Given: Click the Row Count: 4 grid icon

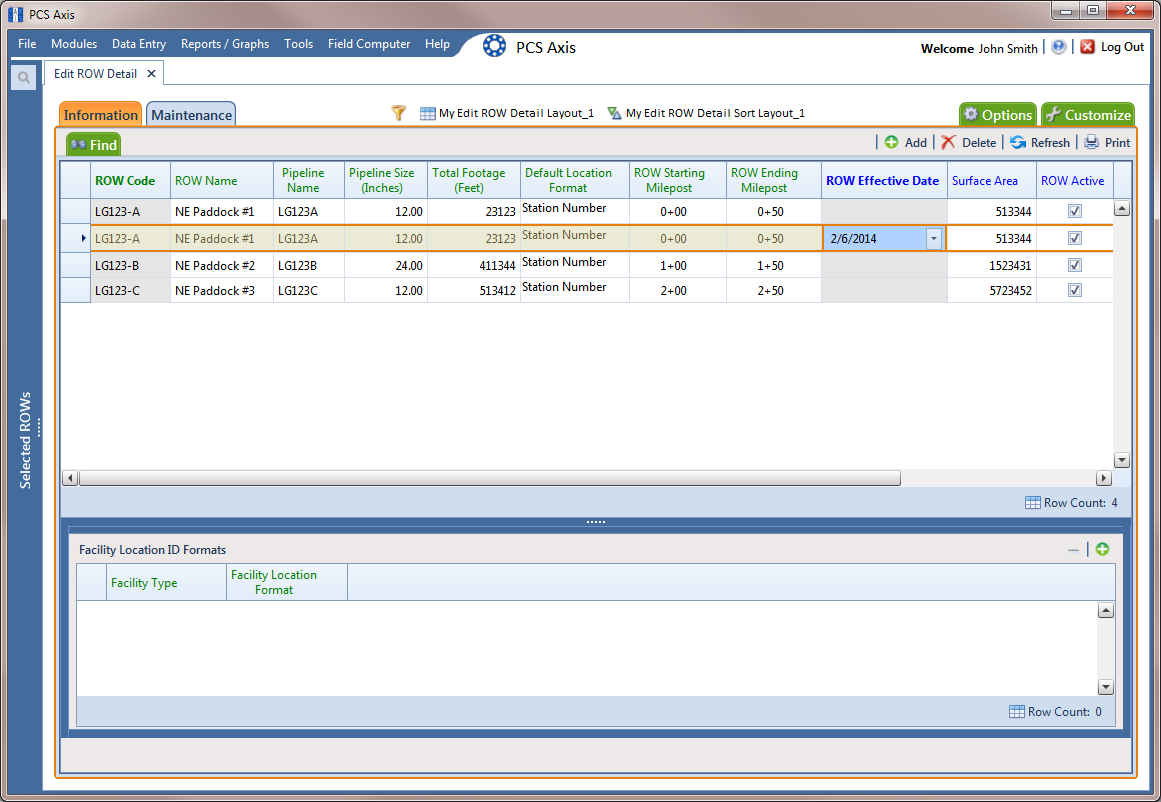Looking at the screenshot, I should [x=1033, y=503].
